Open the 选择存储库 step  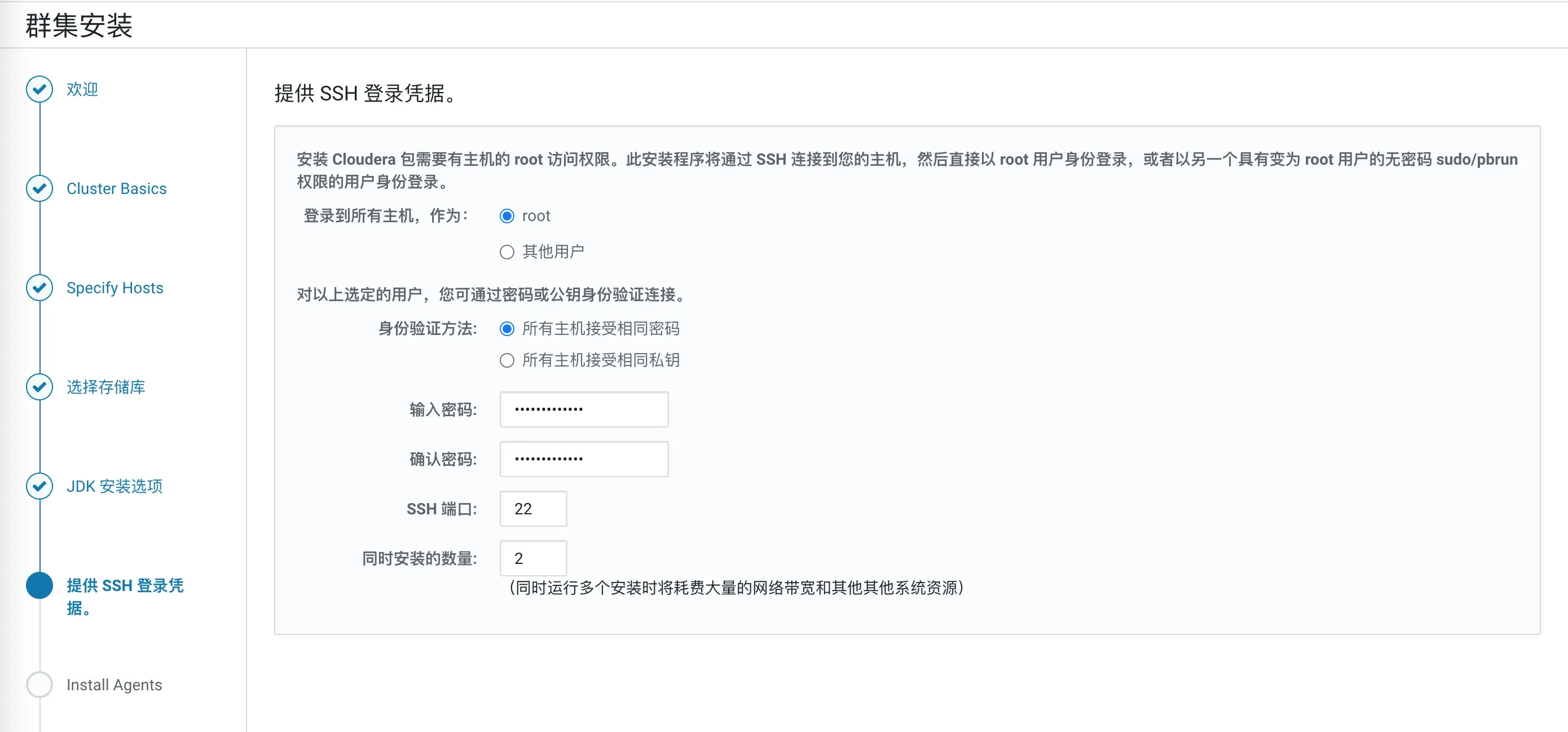click(105, 387)
